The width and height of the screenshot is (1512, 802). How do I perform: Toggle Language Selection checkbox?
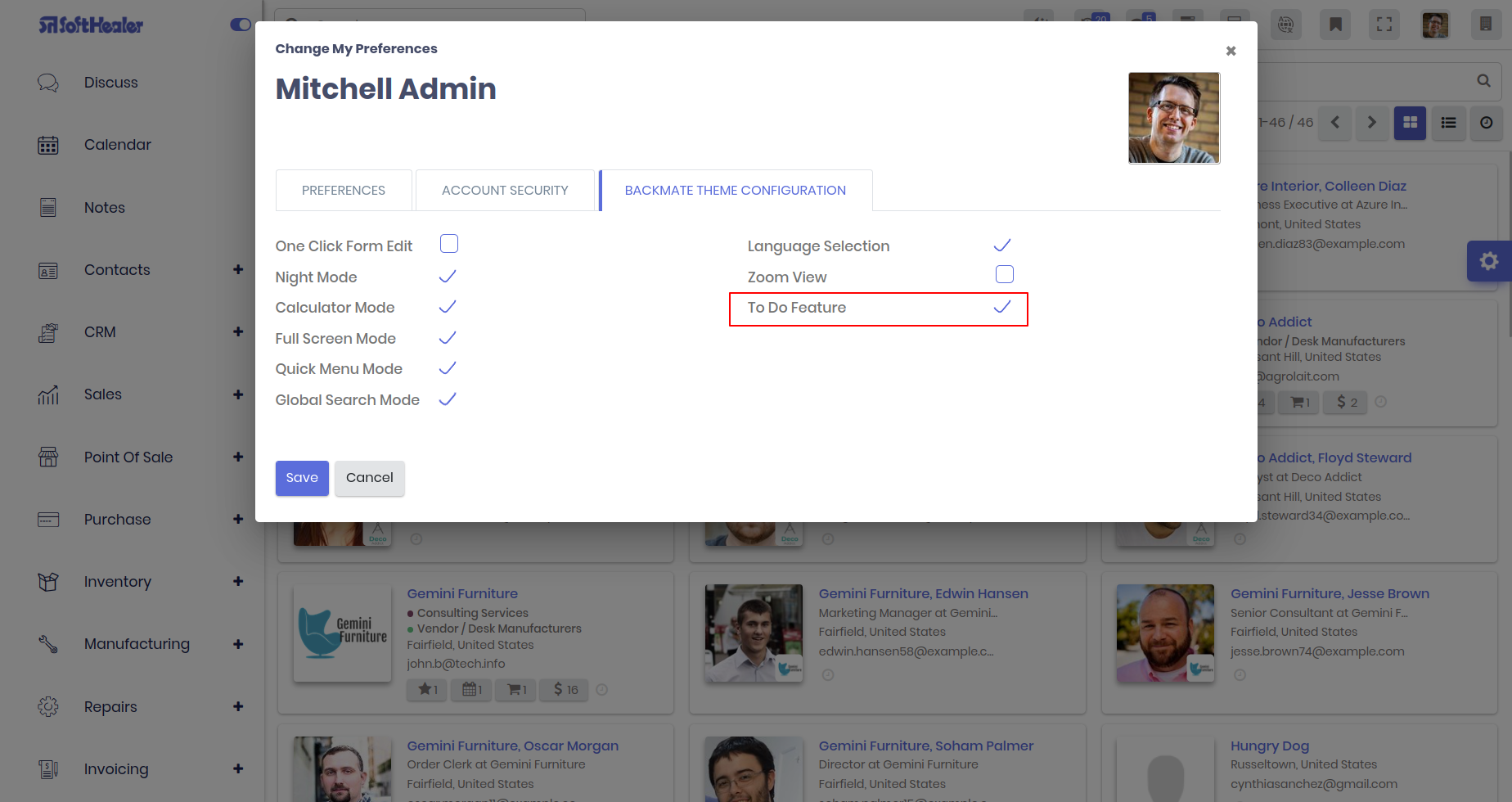coord(1002,246)
